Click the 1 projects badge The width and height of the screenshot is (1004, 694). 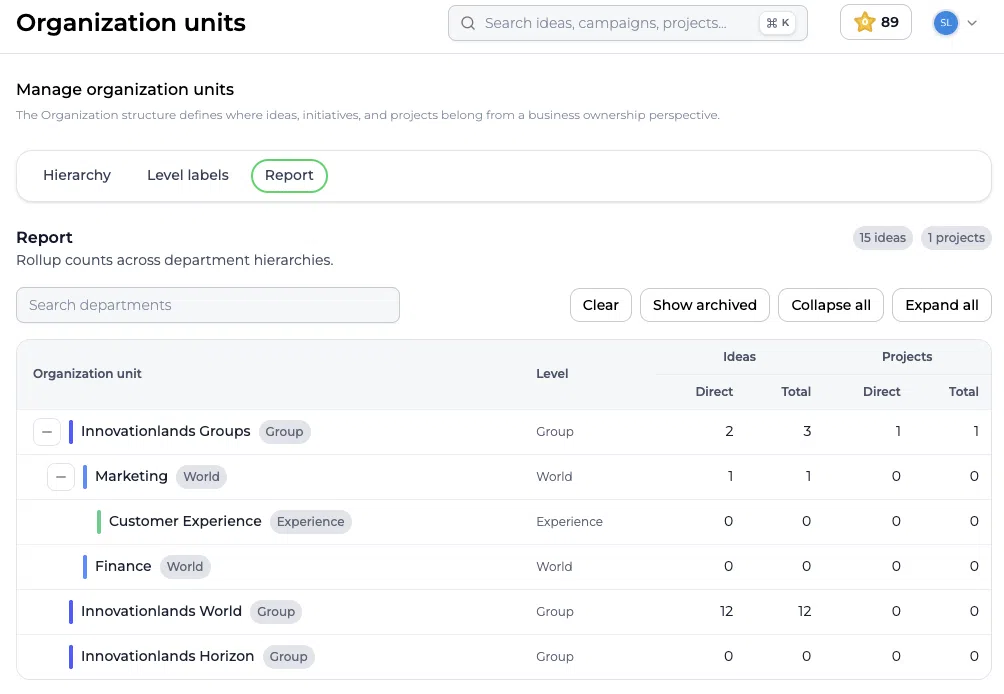(x=956, y=238)
